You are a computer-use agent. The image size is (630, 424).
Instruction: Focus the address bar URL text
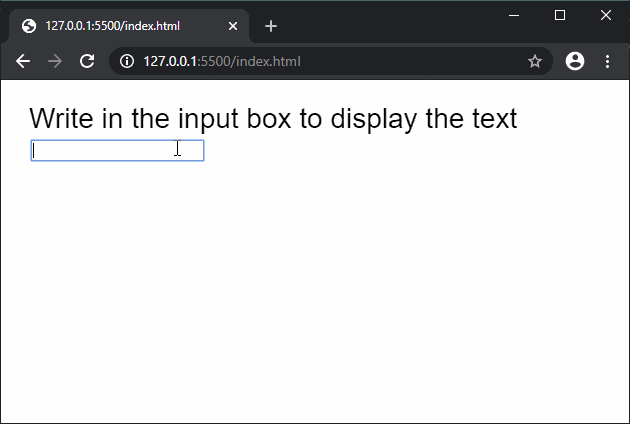[222, 62]
